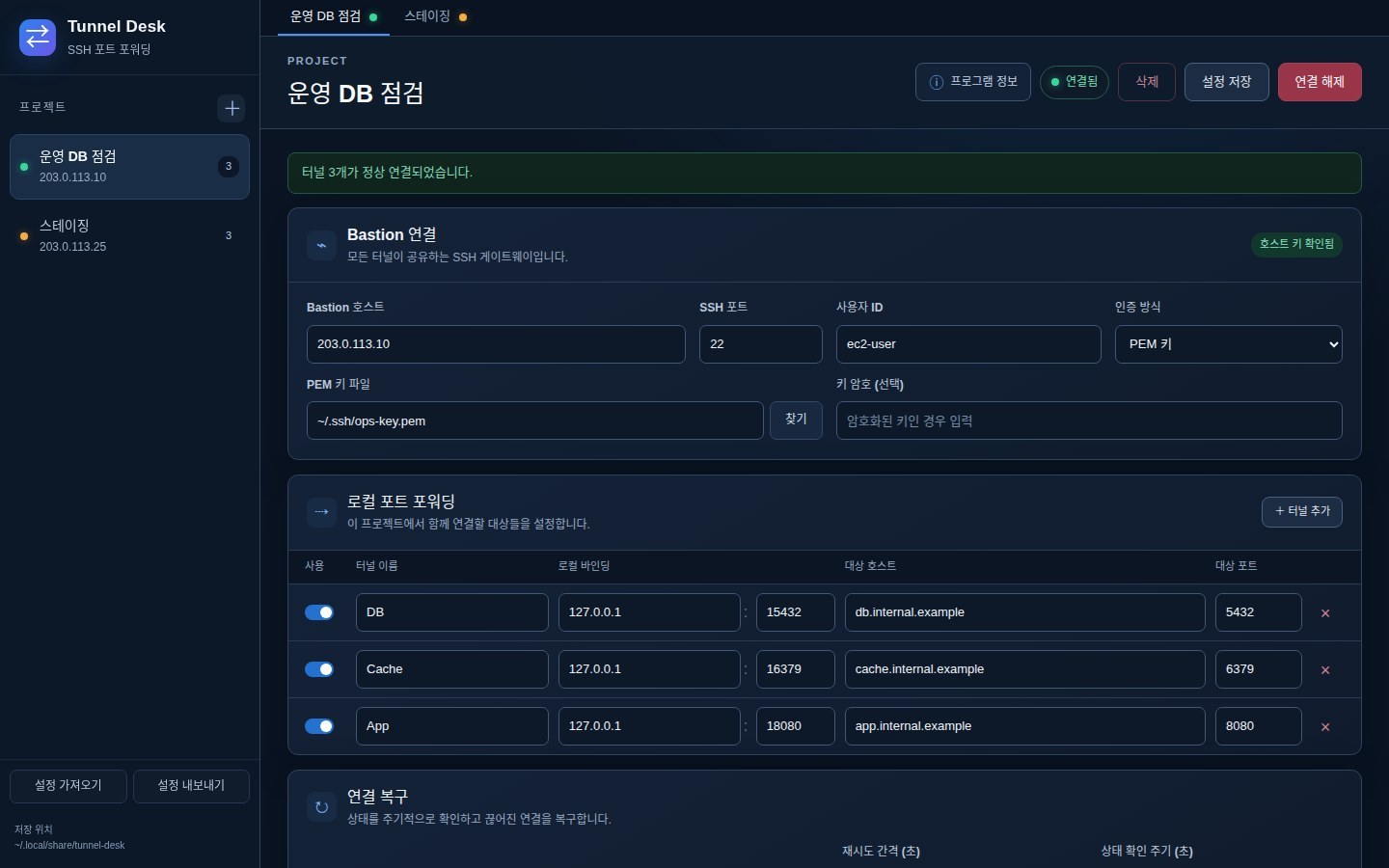Select the 스테이징 project in sidebar
This screenshot has width=1389, height=868.
tap(129, 236)
